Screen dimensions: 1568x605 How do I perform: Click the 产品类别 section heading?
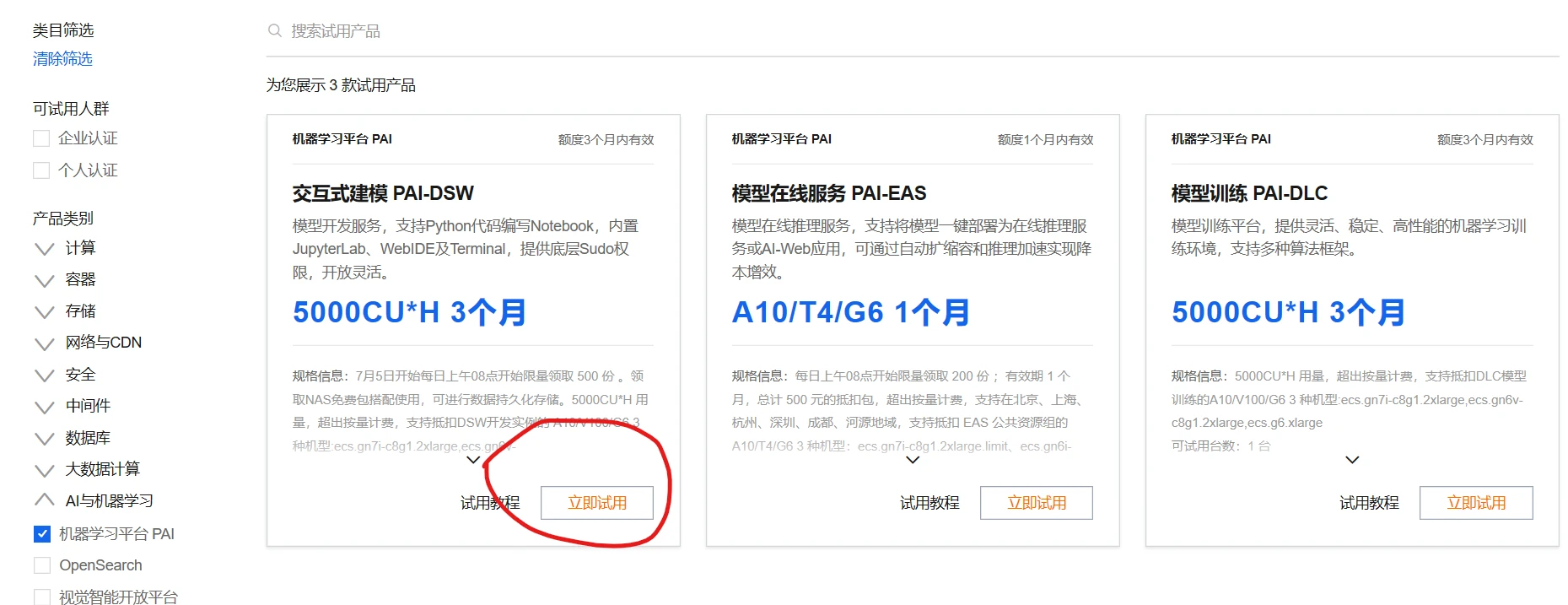pos(63,219)
